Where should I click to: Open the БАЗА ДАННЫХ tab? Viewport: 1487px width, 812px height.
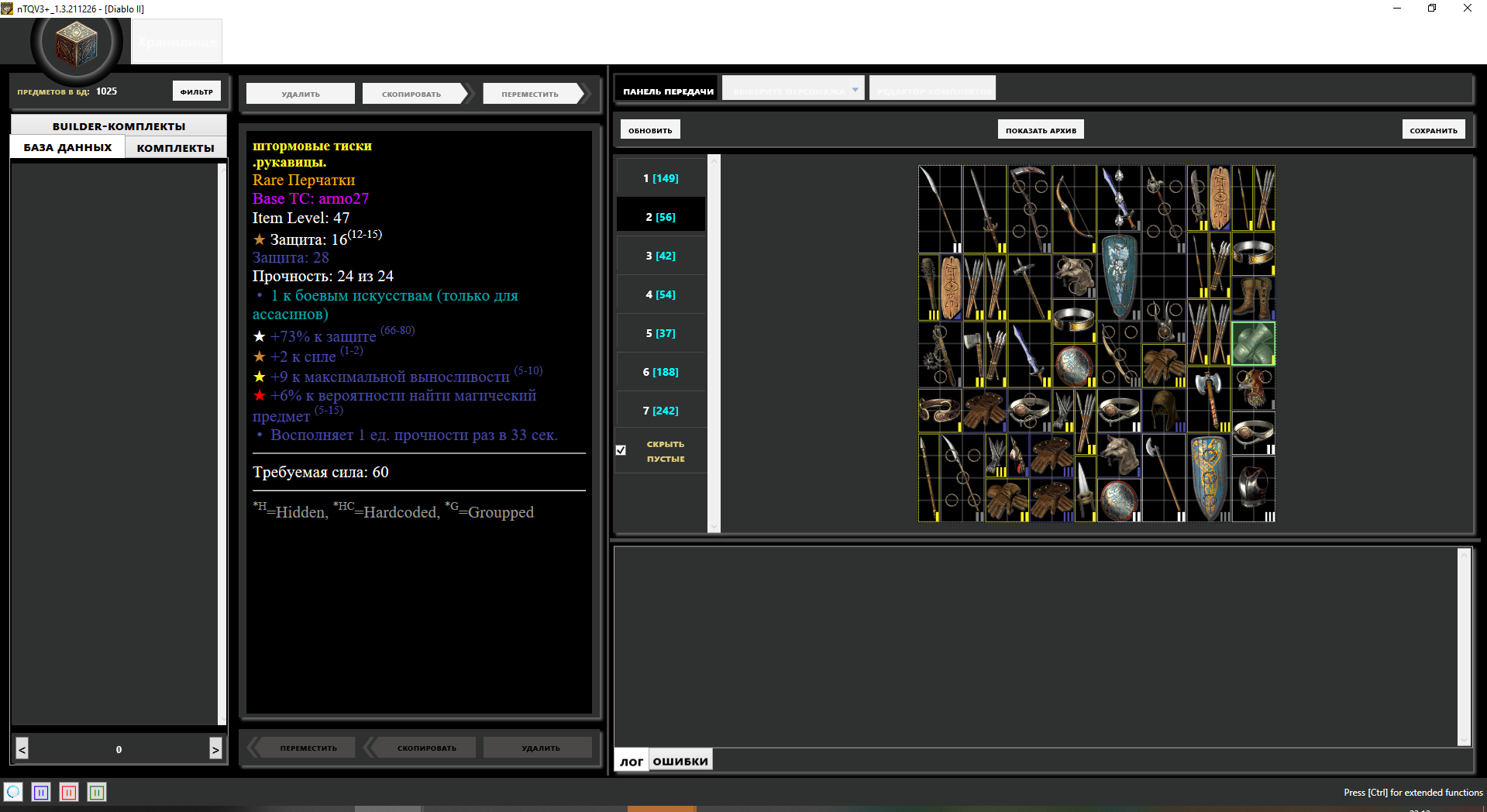(67, 147)
